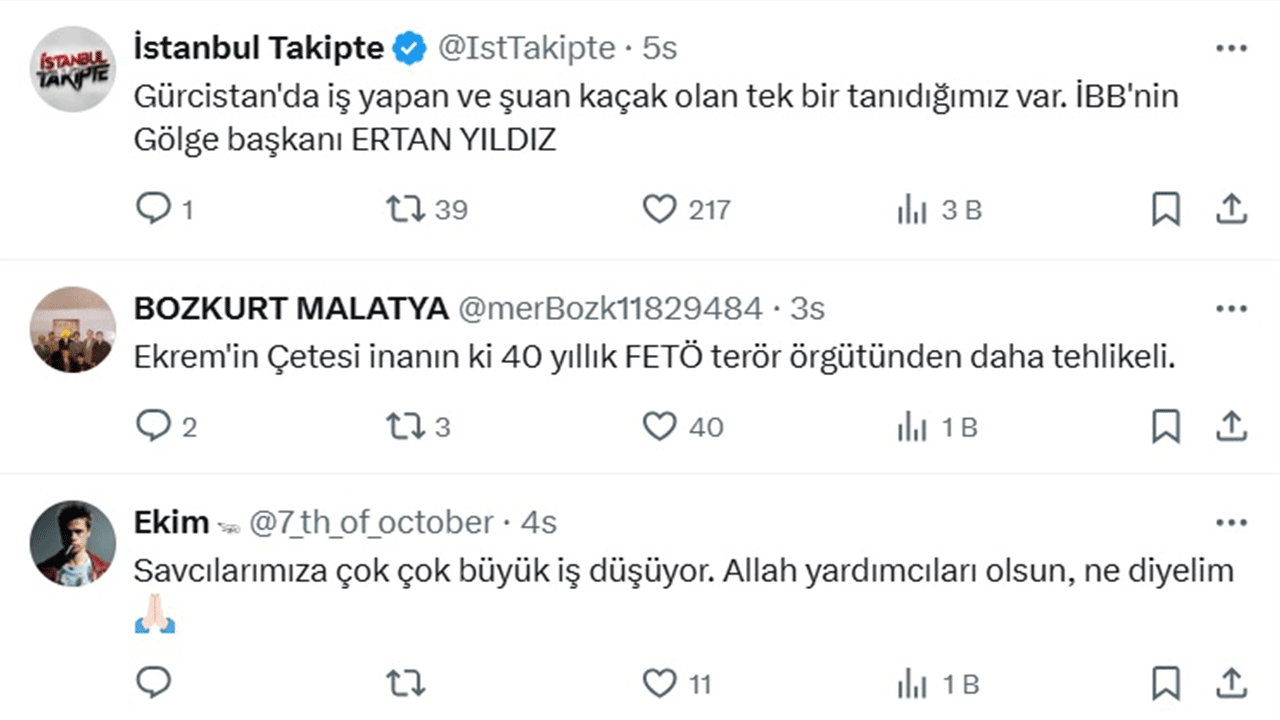Viewport: 1280px width, 720px height.
Task: Bookmark BOZKURT MALATYA's tweet
Action: click(1166, 426)
